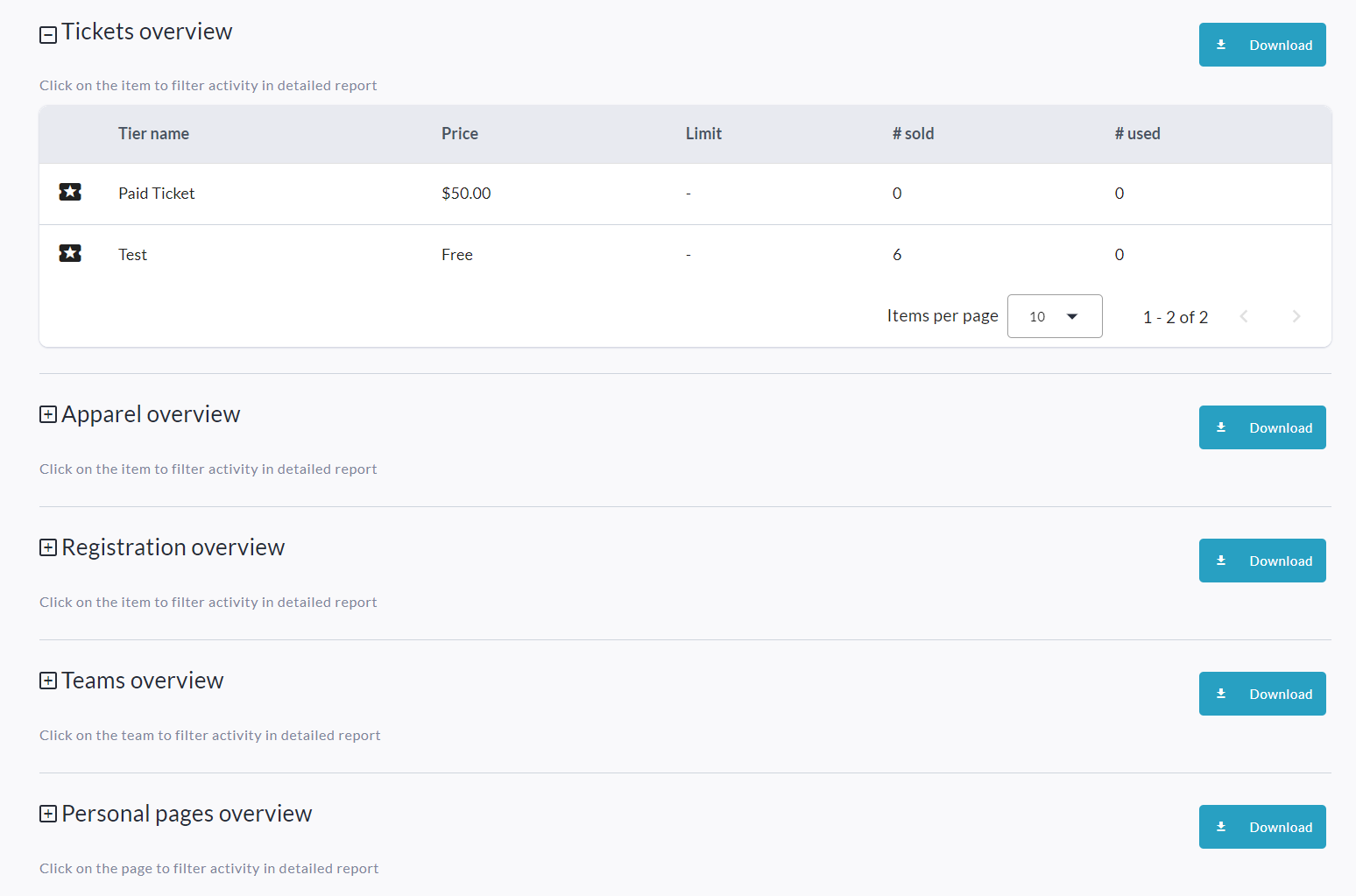Click the # sold column header
This screenshot has height=896, width=1356.
pos(913,134)
